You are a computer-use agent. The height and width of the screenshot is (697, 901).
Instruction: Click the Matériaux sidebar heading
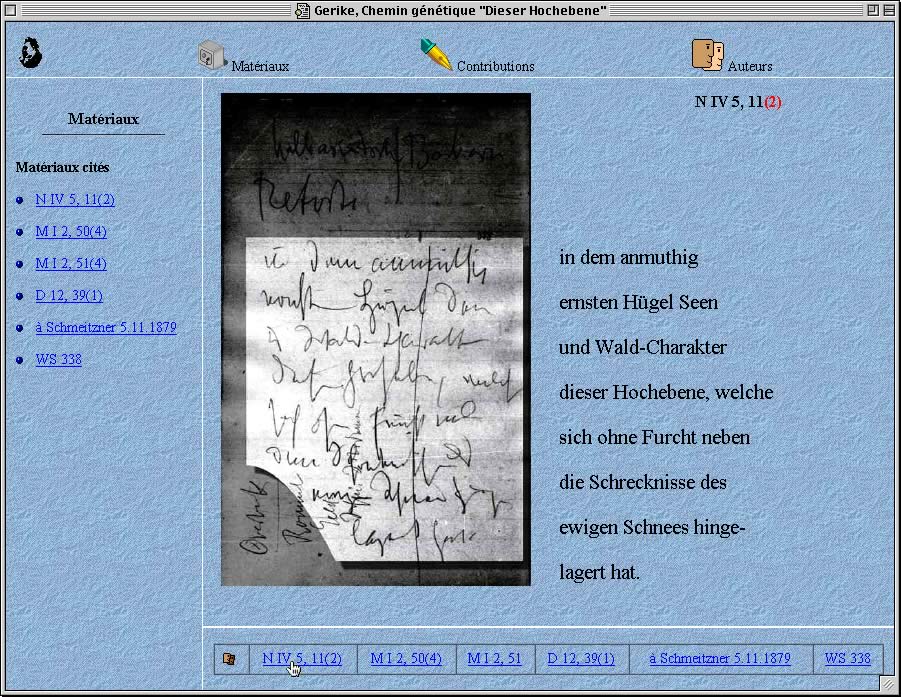103,119
